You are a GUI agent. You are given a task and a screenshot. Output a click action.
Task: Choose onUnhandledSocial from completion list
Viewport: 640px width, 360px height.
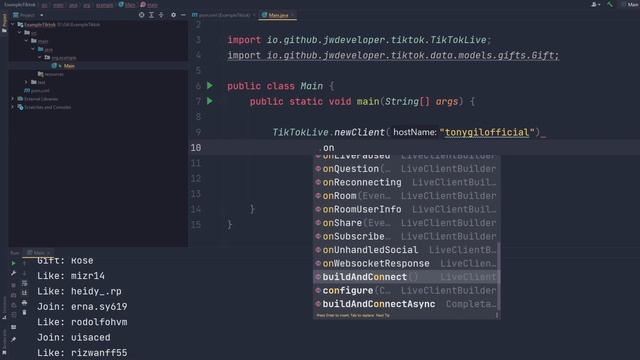point(407,249)
